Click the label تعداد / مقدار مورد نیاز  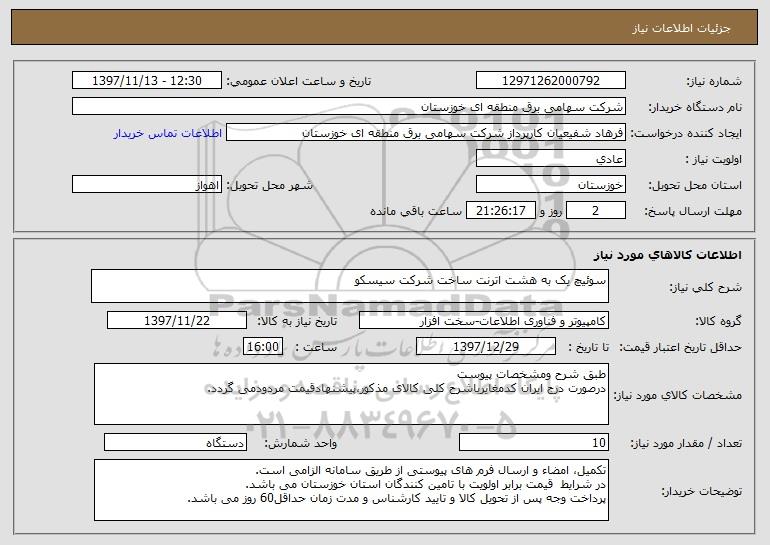point(686,443)
